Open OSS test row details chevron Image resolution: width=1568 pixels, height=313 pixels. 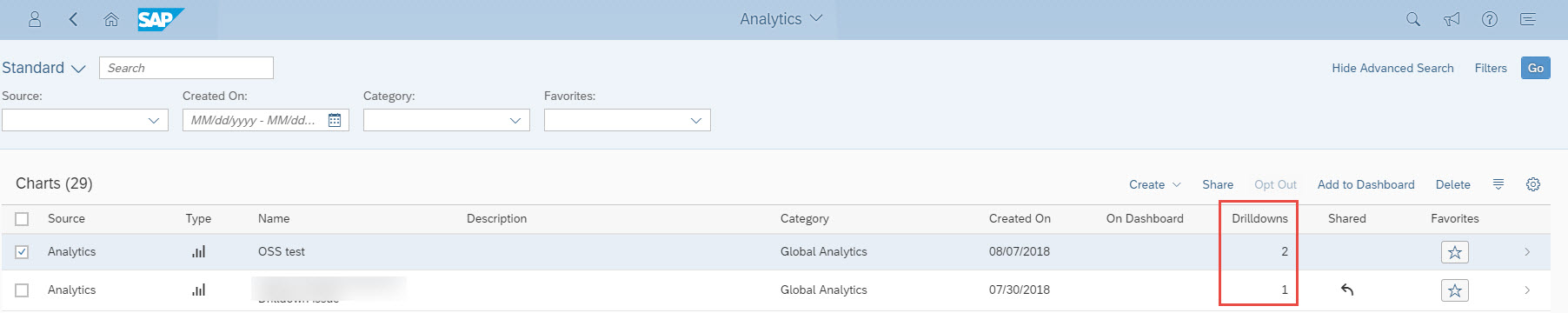coord(1527,252)
